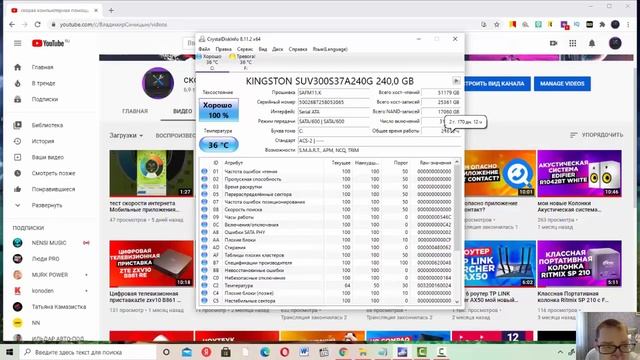Image resolution: width=640 pixels, height=360 pixels.
Task: Open the Справка menu in CrystalDiskInfo
Action: click(298, 49)
